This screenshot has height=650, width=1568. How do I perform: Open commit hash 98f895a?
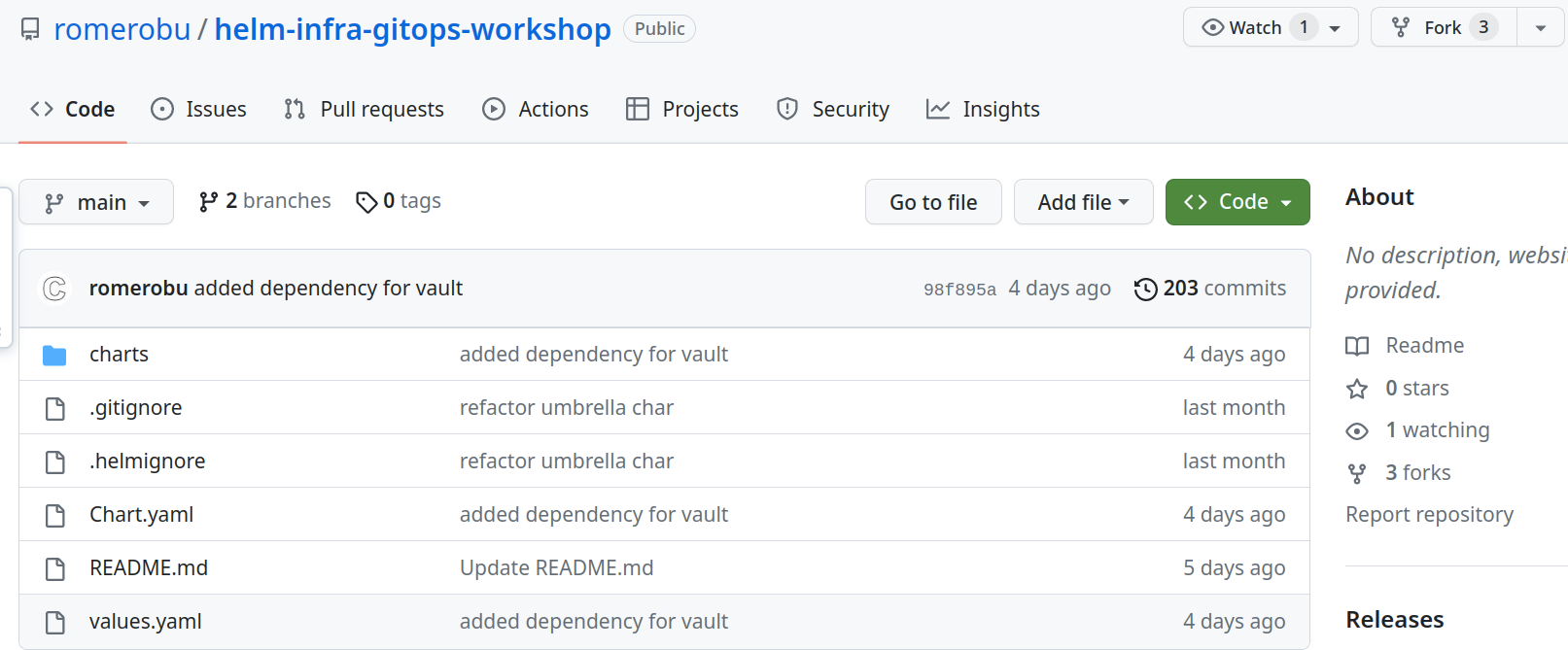pos(959,290)
